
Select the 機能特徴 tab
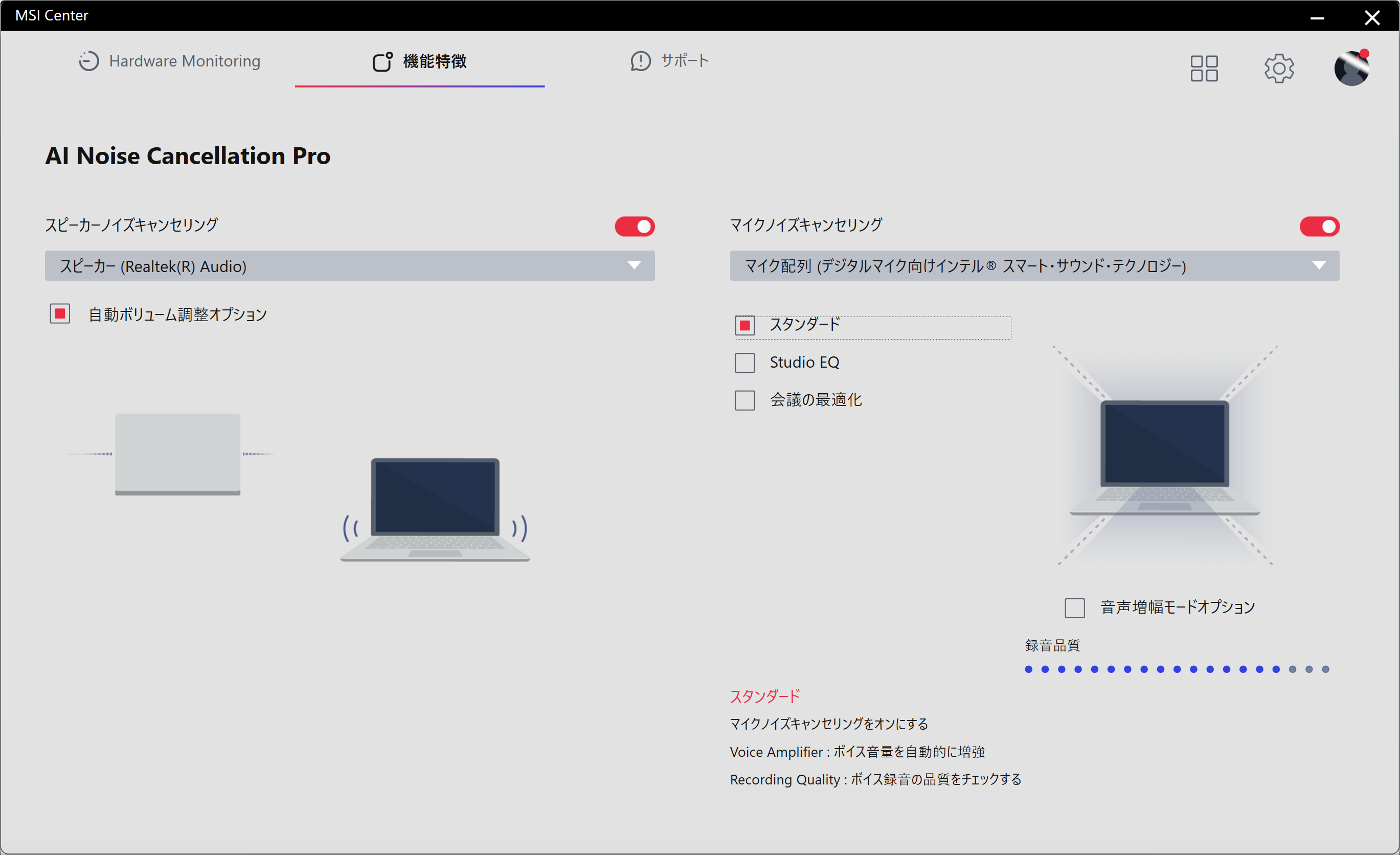419,61
